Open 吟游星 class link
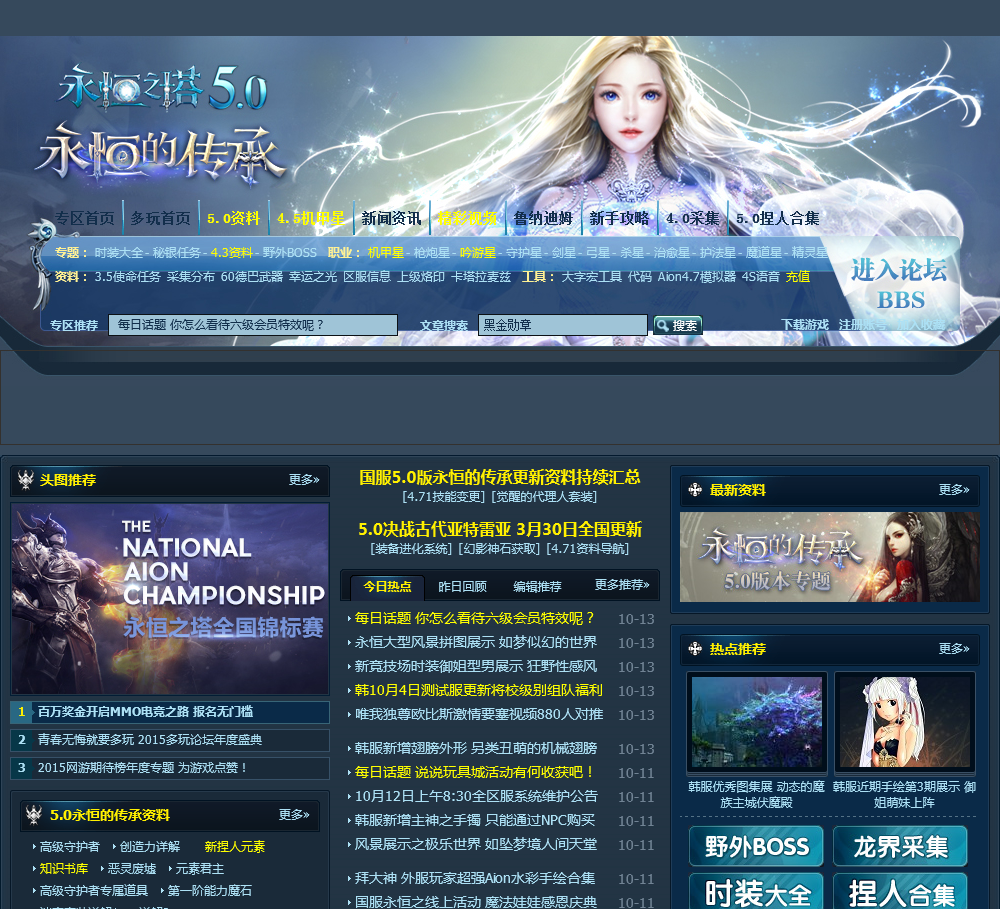Viewport: 1000px width, 909px height. [x=477, y=253]
